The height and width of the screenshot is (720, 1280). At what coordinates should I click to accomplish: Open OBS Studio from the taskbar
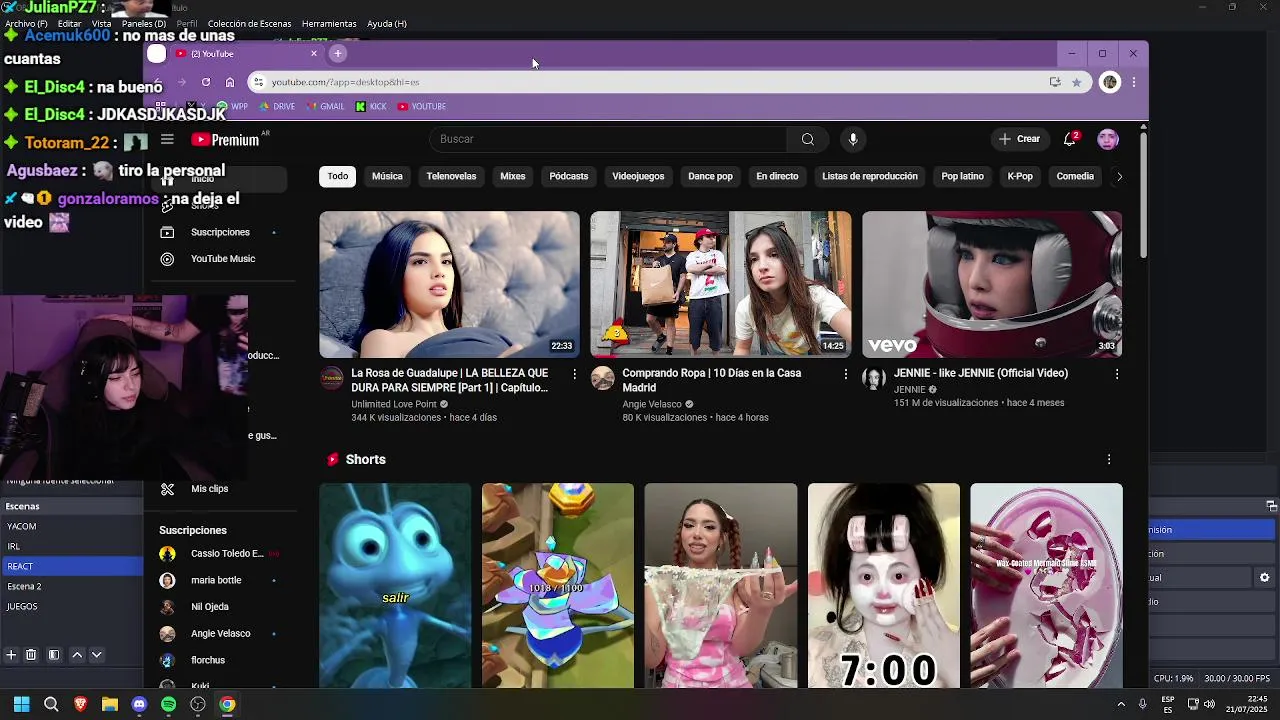[x=198, y=704]
